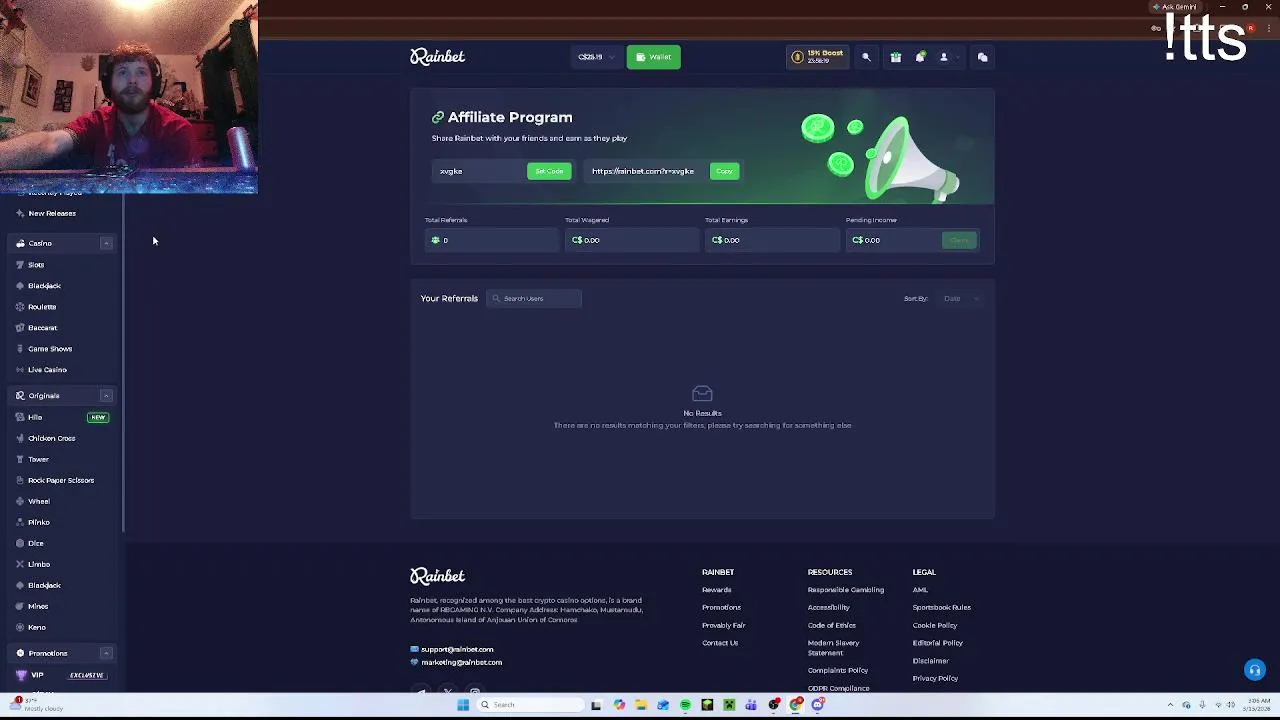Click the Keno game icon
This screenshot has height=720, width=1280.
20,627
